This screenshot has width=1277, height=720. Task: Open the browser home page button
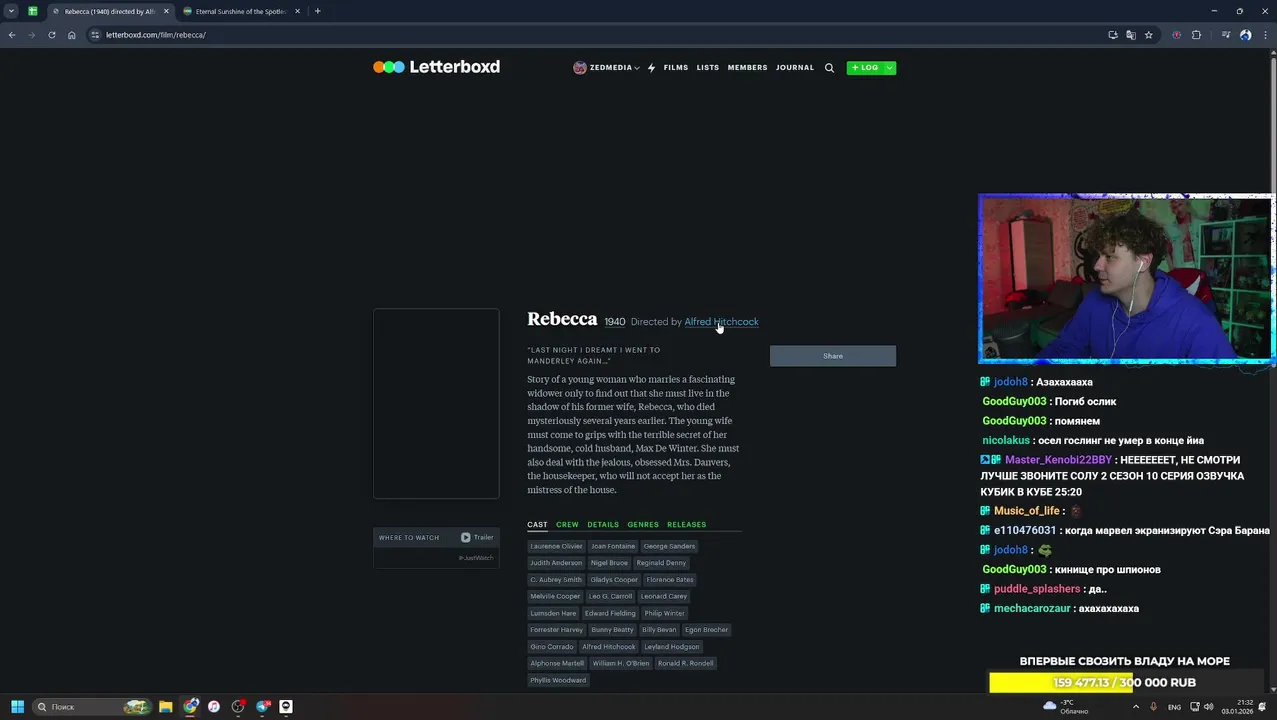point(72,35)
